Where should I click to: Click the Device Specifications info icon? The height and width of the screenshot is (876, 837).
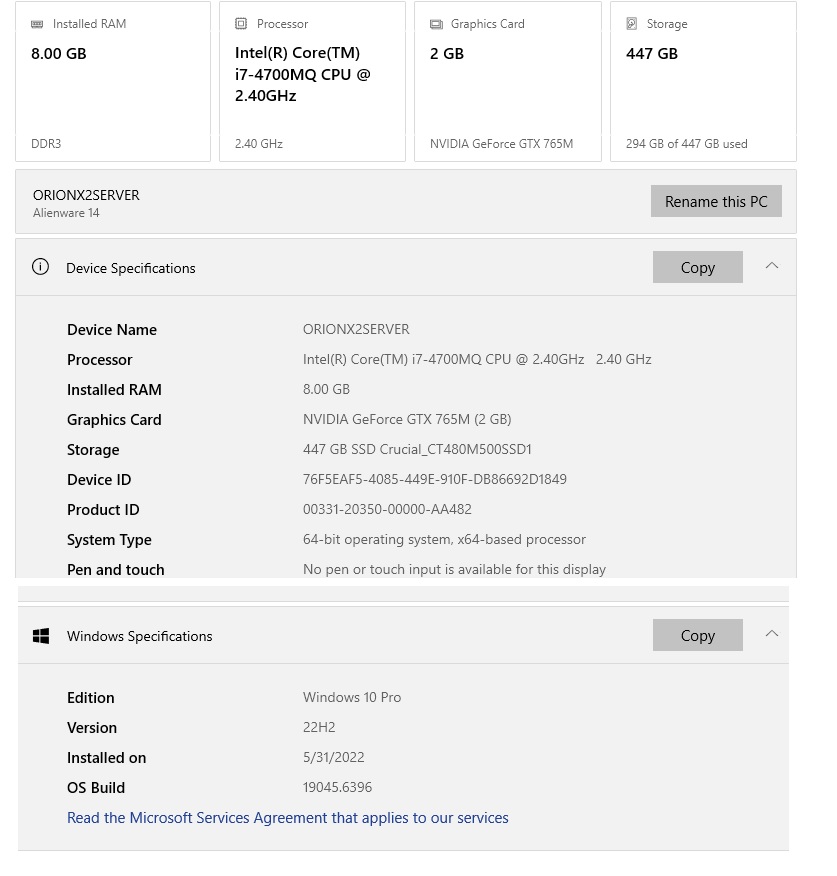40,267
